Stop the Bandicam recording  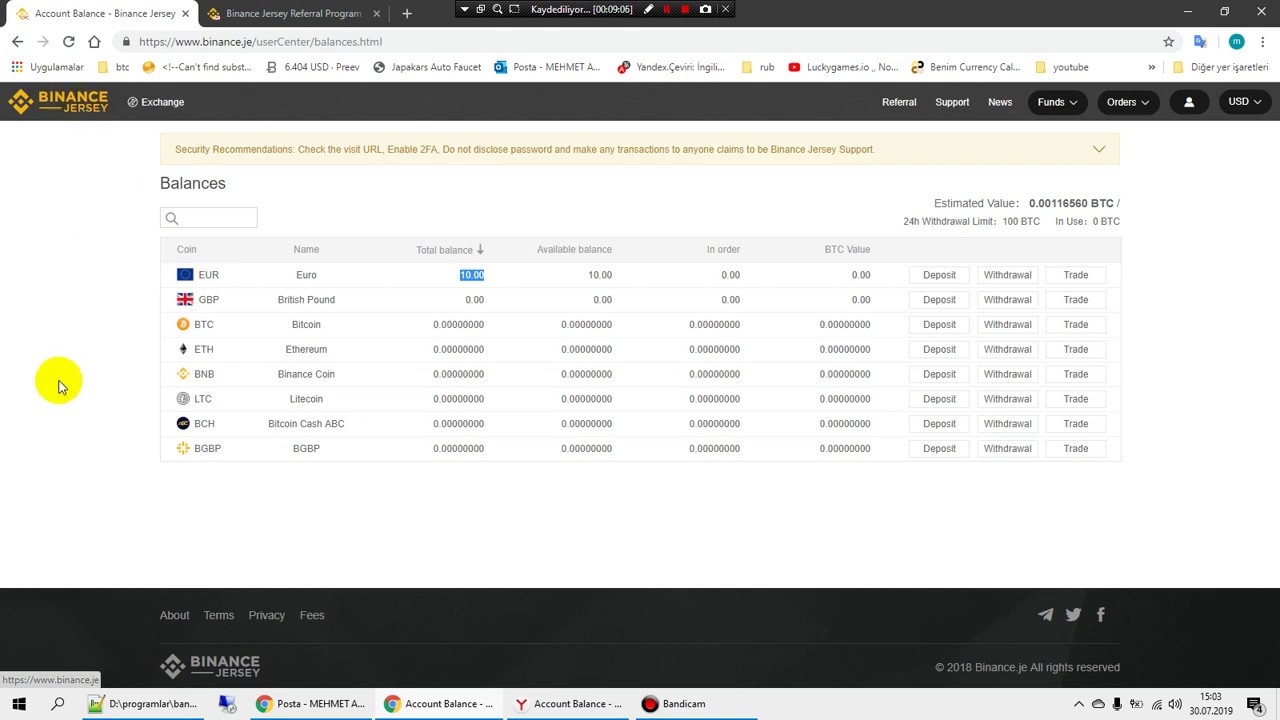[685, 9]
